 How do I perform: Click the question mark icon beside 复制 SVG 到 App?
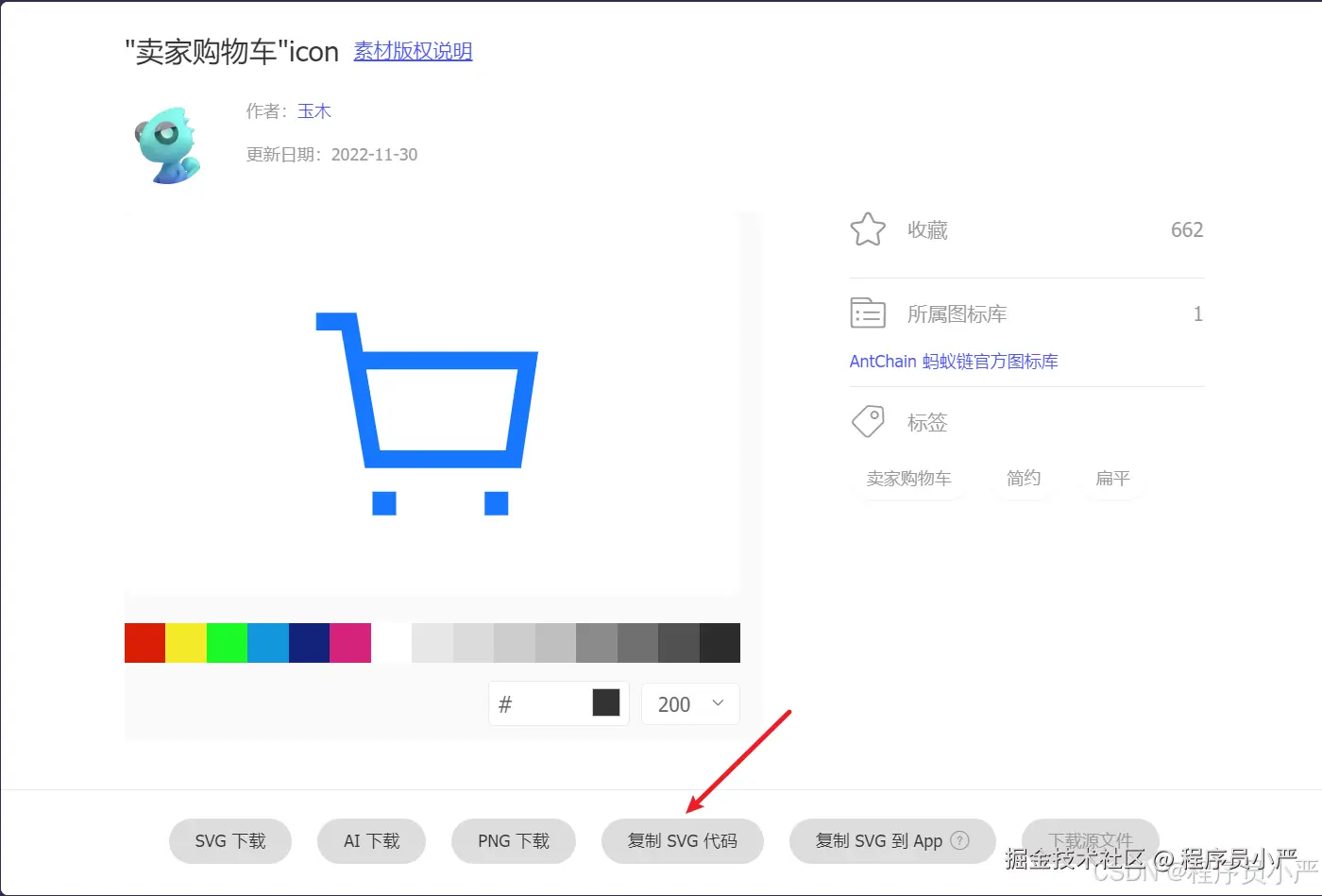click(960, 840)
